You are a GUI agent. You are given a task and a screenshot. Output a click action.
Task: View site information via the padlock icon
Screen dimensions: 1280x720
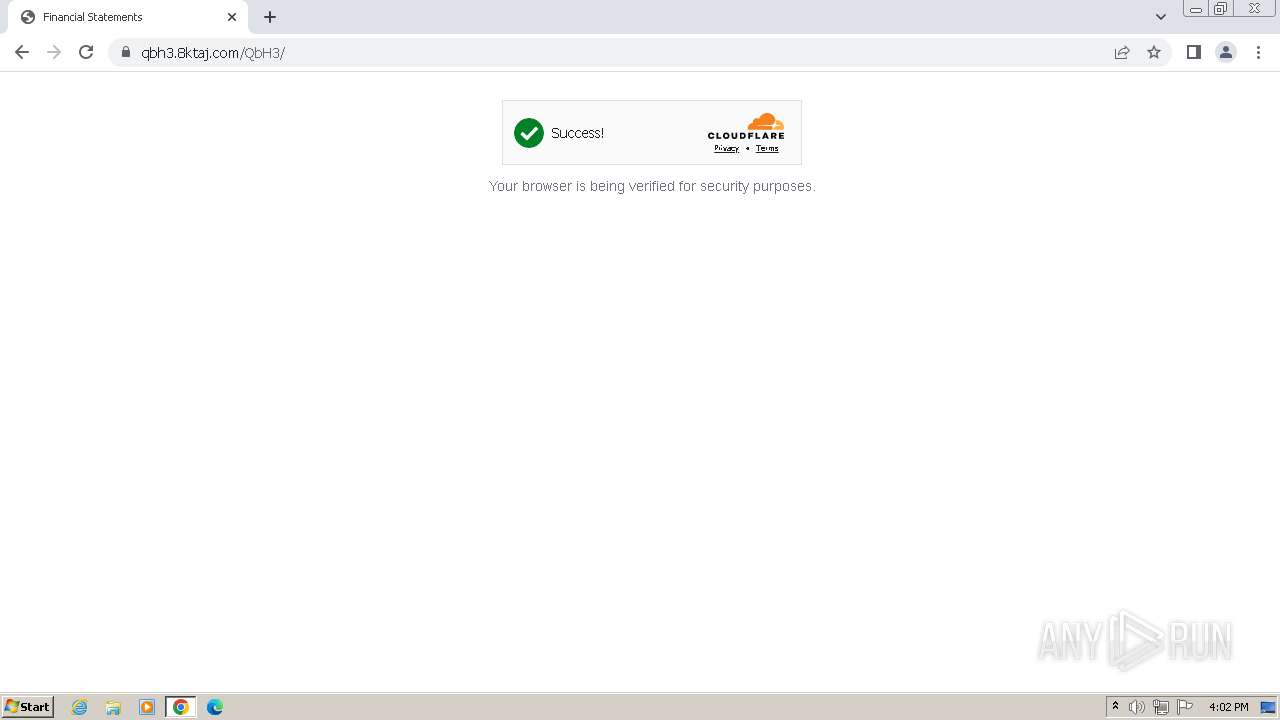[x=125, y=52]
